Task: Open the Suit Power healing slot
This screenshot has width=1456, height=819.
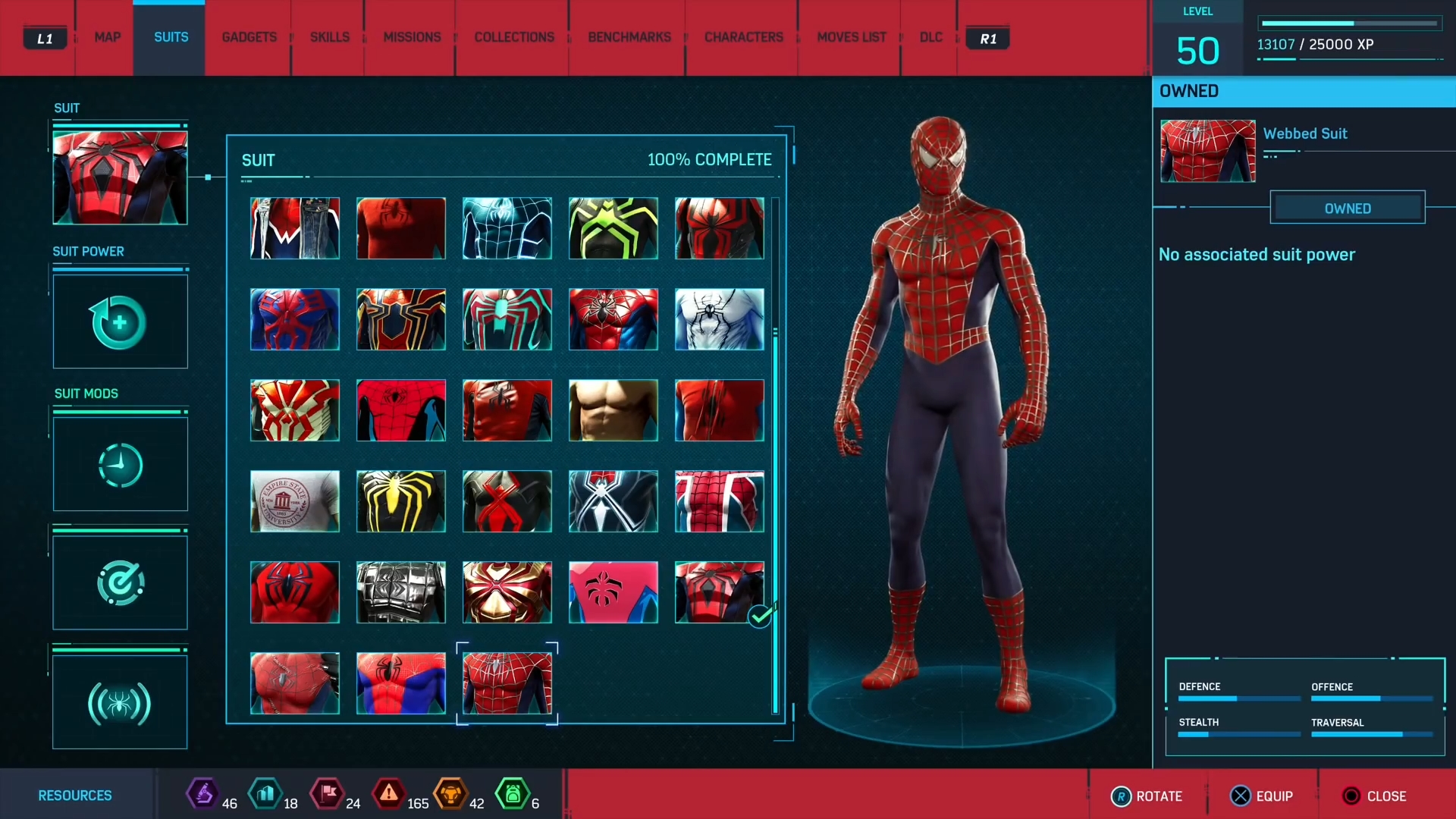Action: pyautogui.click(x=120, y=322)
